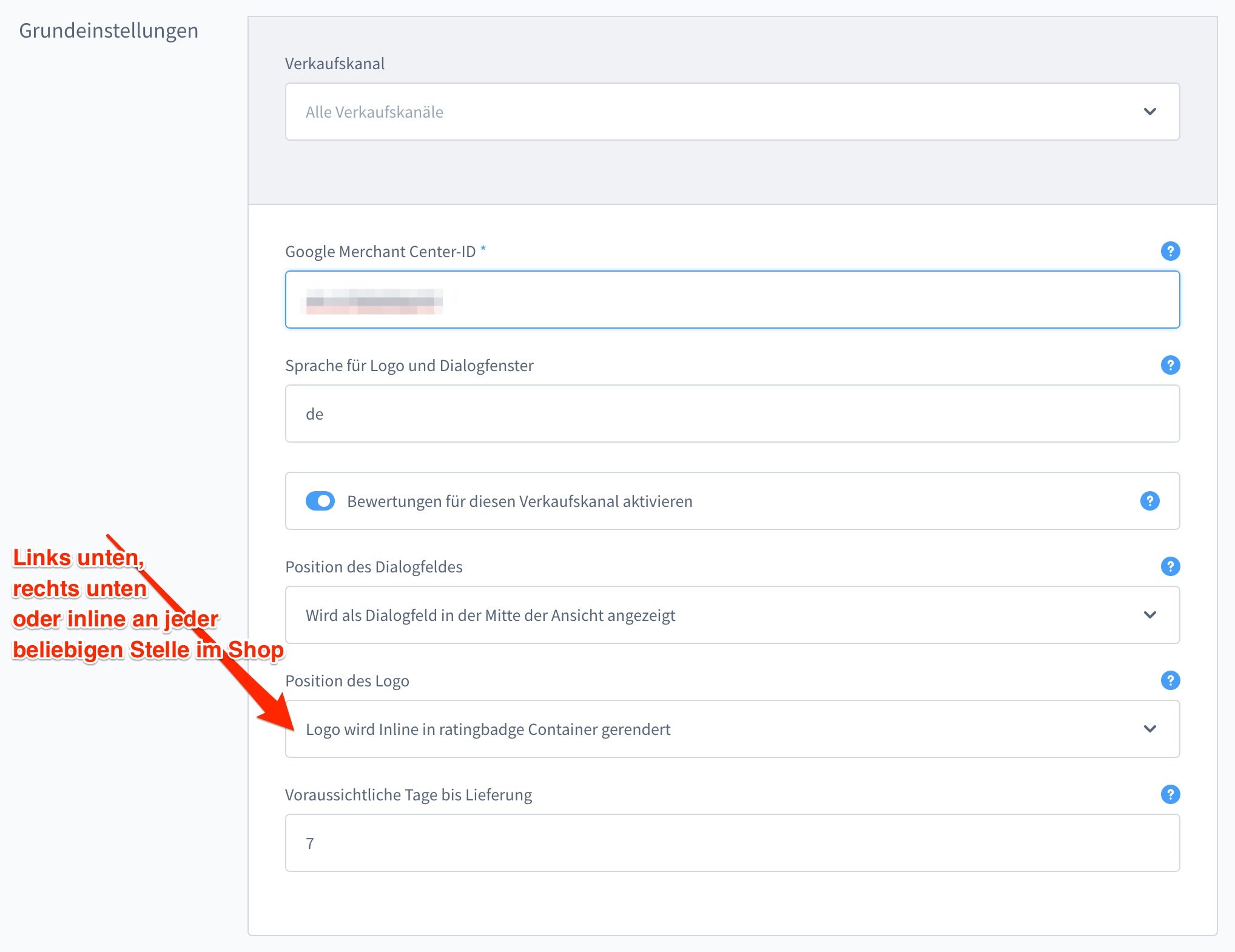Click the 'Position des Logo' label

coord(347,680)
